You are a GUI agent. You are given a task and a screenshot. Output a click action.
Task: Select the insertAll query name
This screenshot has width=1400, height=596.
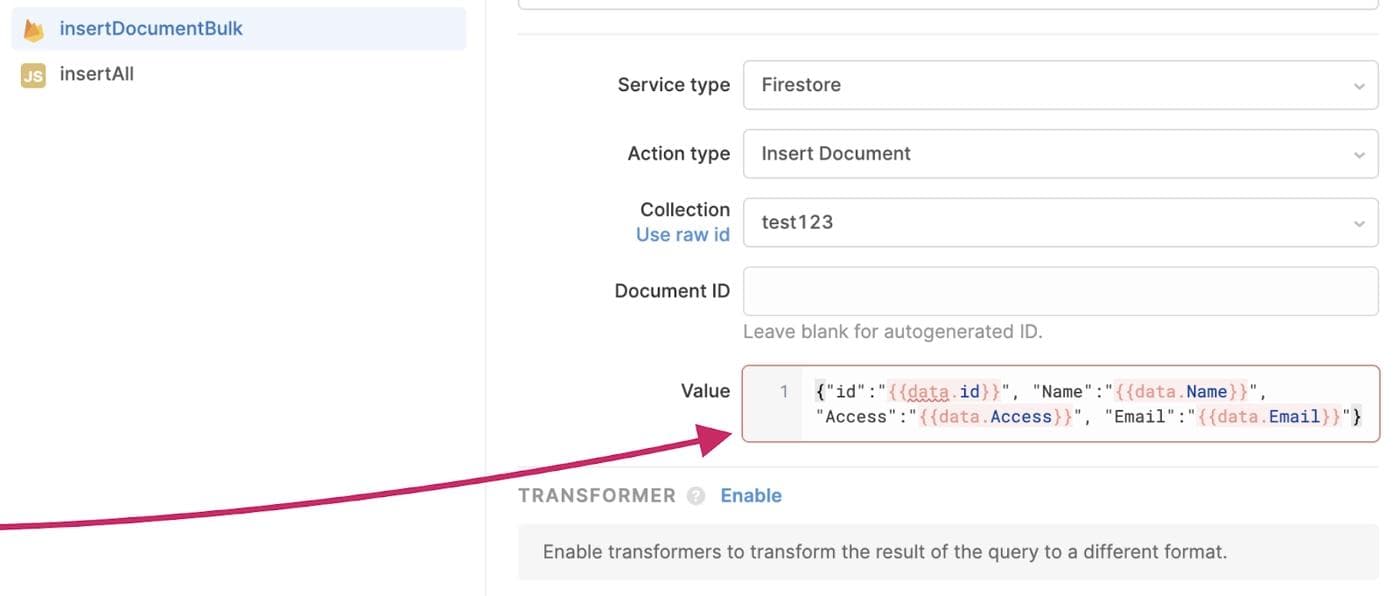pos(97,74)
